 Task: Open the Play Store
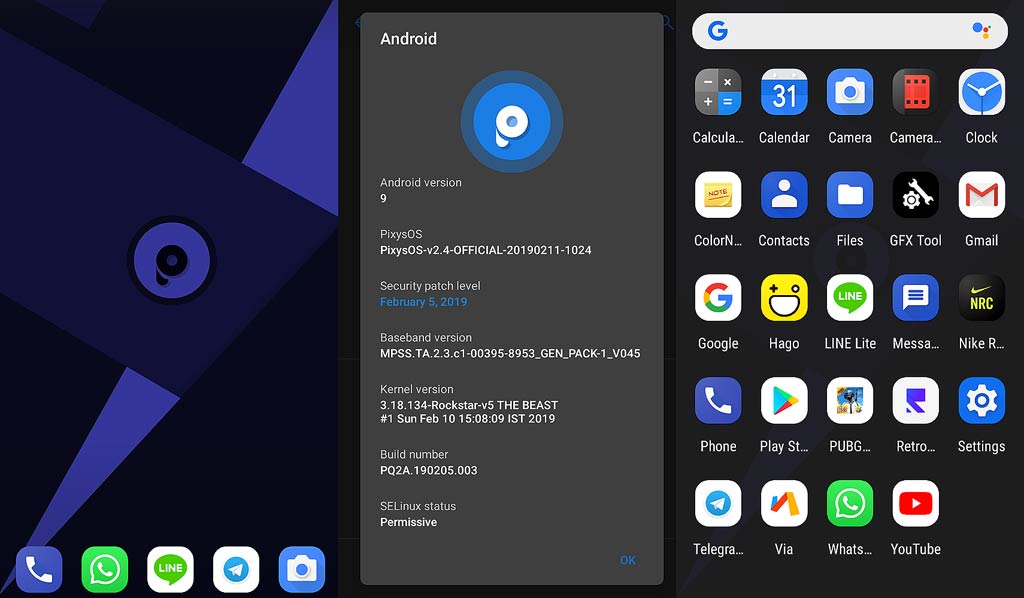click(x=784, y=400)
